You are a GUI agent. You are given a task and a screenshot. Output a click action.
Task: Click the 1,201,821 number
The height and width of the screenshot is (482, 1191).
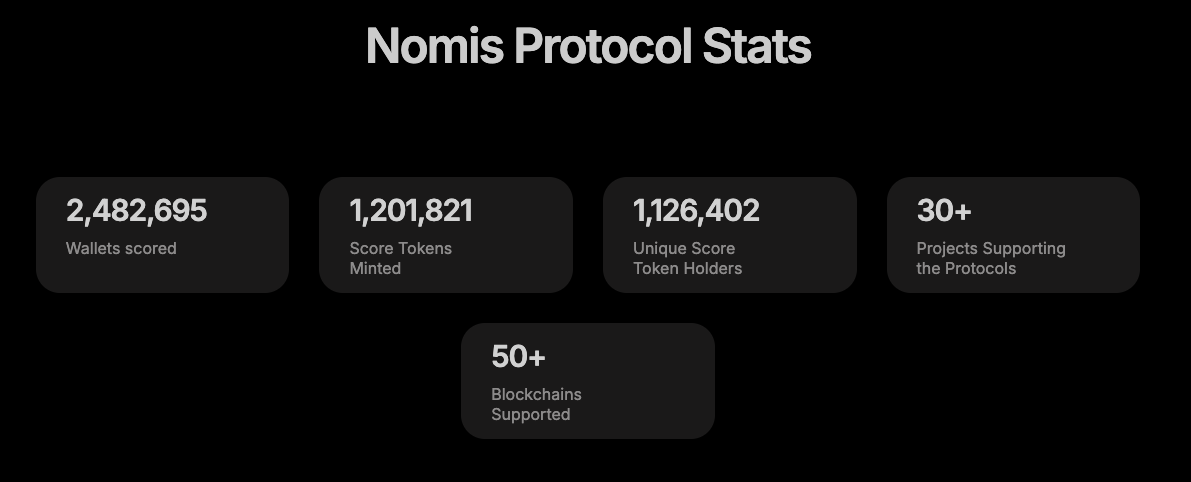pos(411,211)
